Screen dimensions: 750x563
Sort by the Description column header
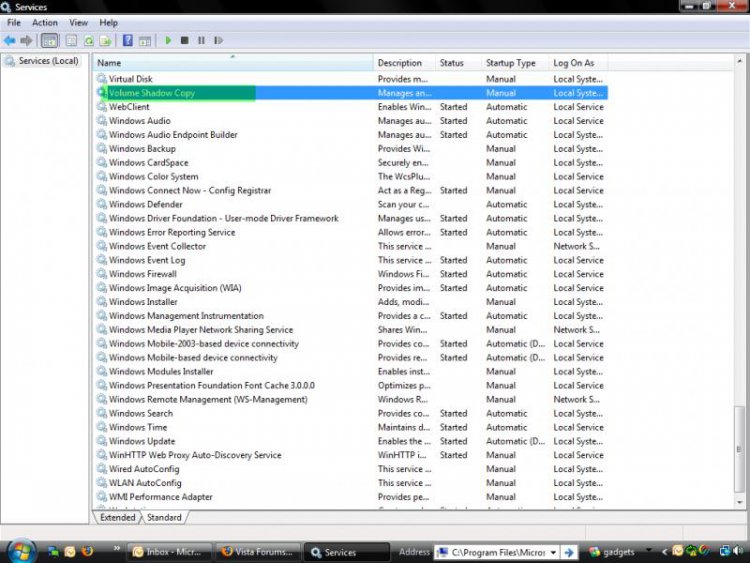click(x=404, y=63)
